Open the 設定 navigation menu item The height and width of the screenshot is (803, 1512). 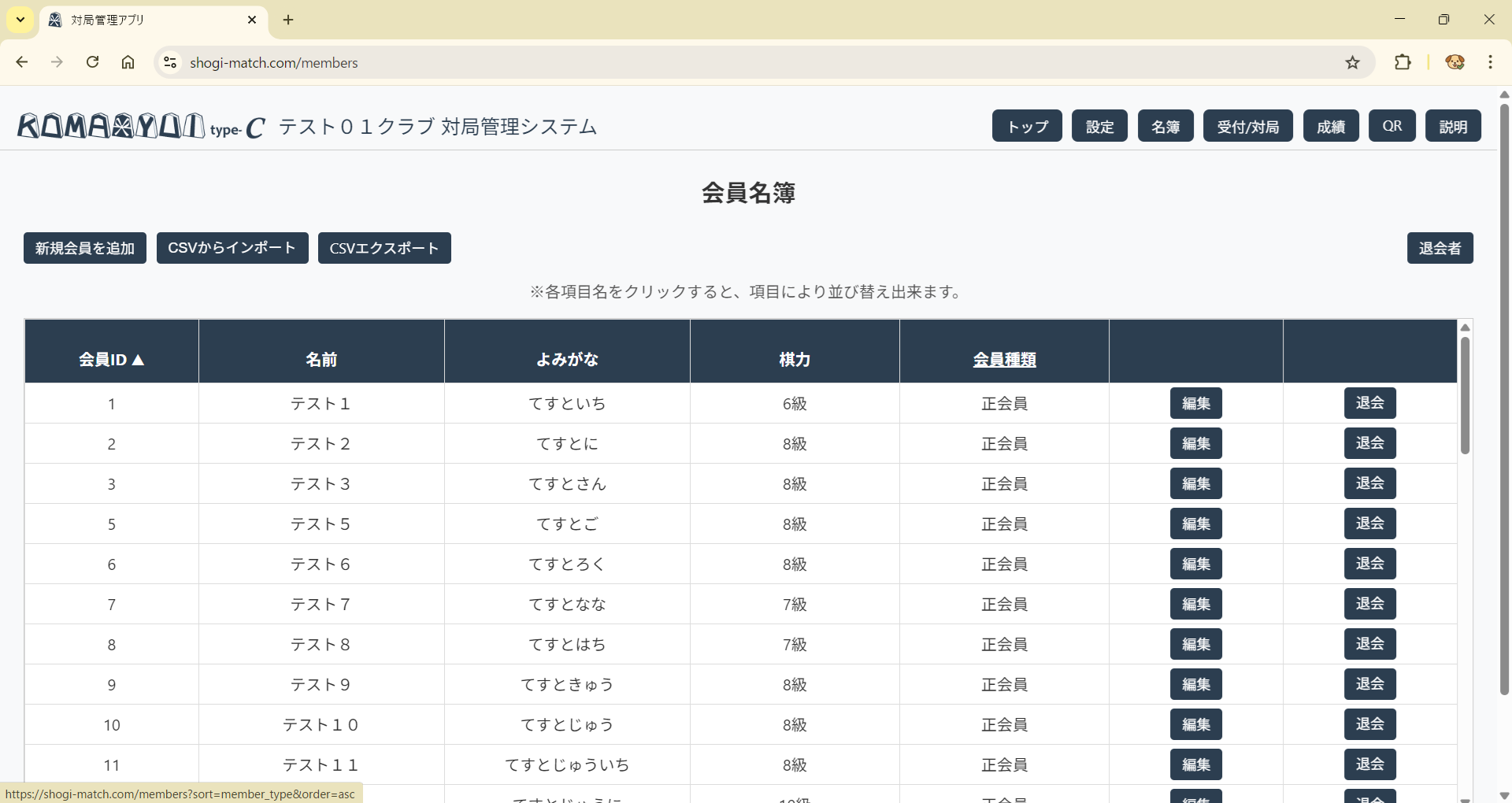pyautogui.click(x=1099, y=126)
